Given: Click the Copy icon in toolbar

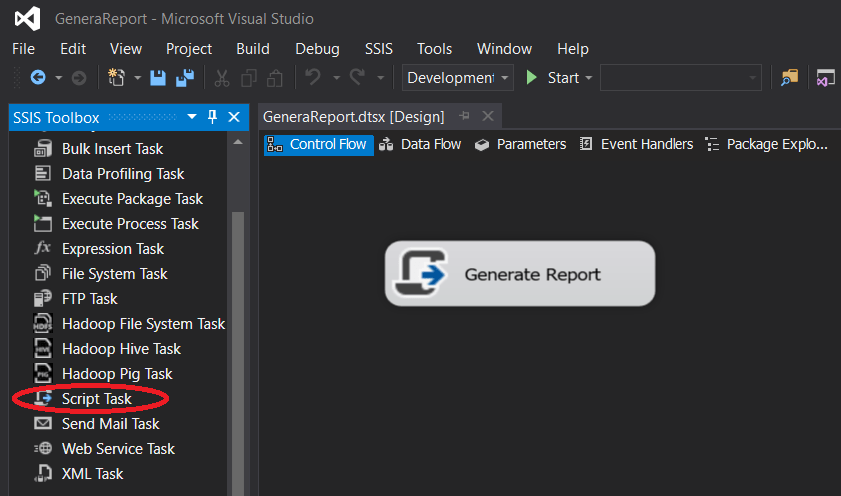Looking at the screenshot, I should pos(249,78).
